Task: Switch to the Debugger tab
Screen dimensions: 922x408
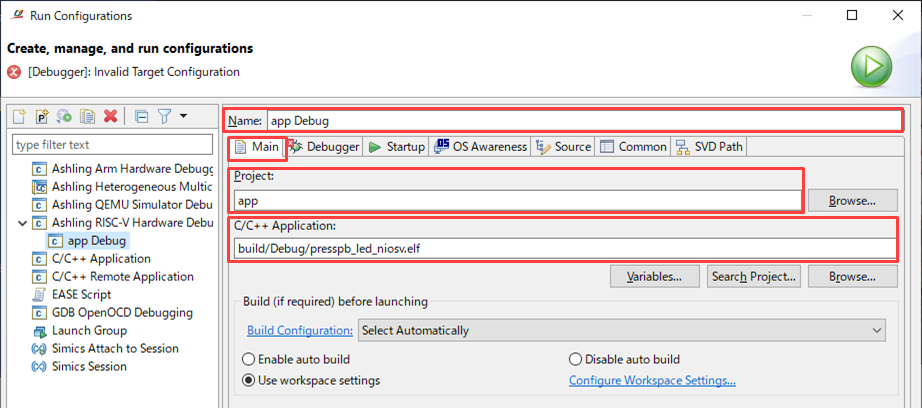Action: click(324, 147)
